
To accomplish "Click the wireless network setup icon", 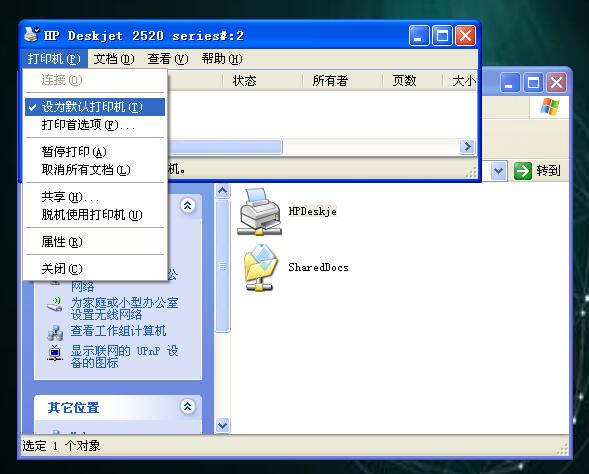I will click(x=55, y=305).
